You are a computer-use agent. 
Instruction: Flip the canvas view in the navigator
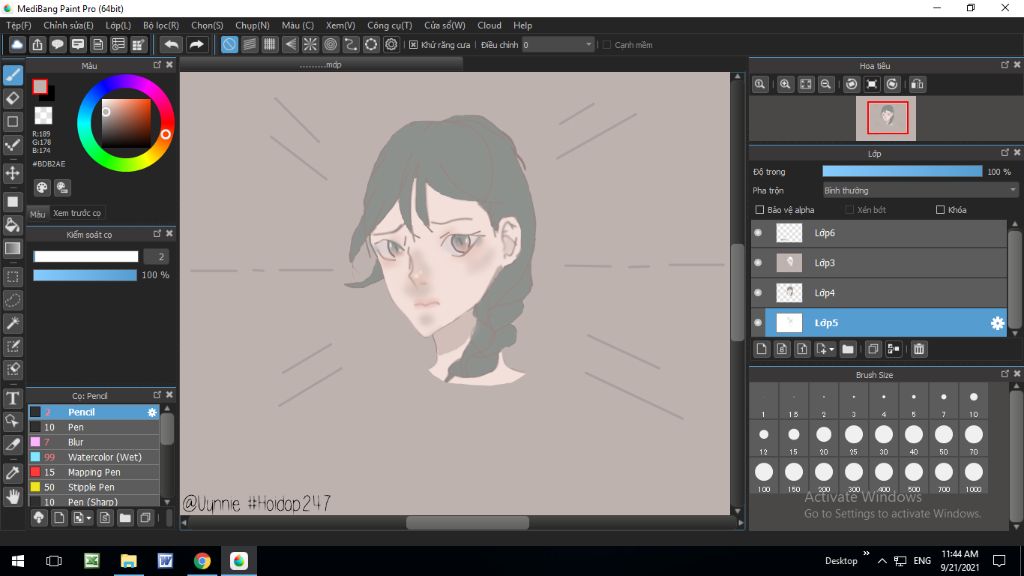(x=918, y=84)
